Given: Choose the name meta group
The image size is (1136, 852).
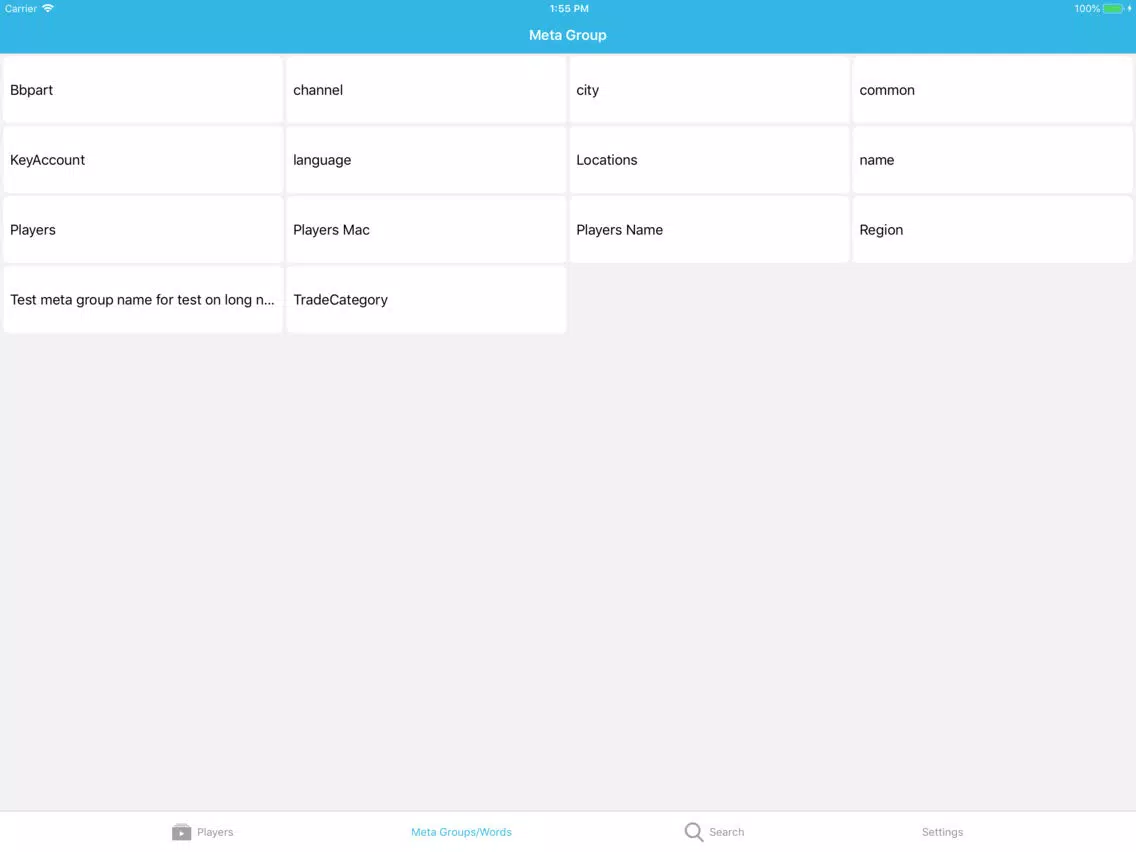Looking at the screenshot, I should pos(993,160).
